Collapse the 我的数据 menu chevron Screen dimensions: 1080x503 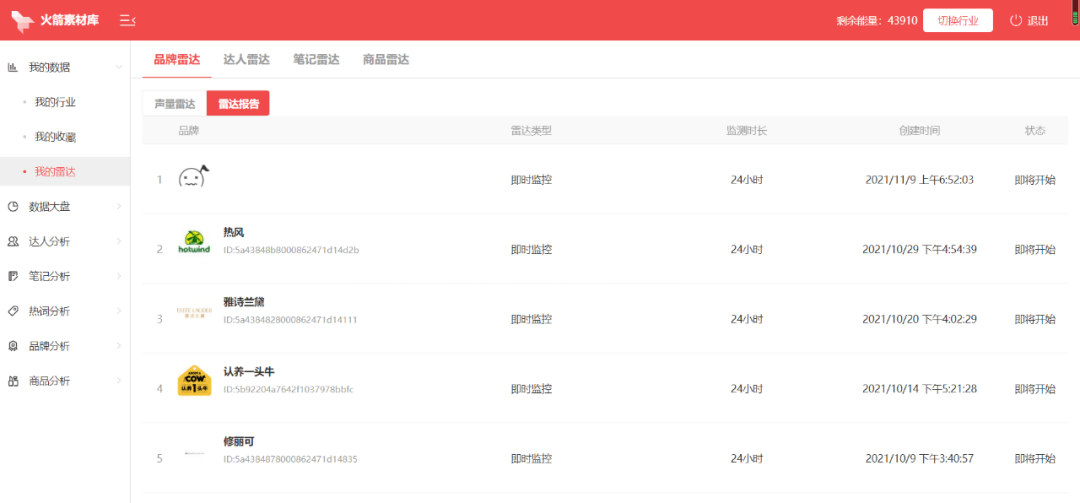[x=119, y=67]
